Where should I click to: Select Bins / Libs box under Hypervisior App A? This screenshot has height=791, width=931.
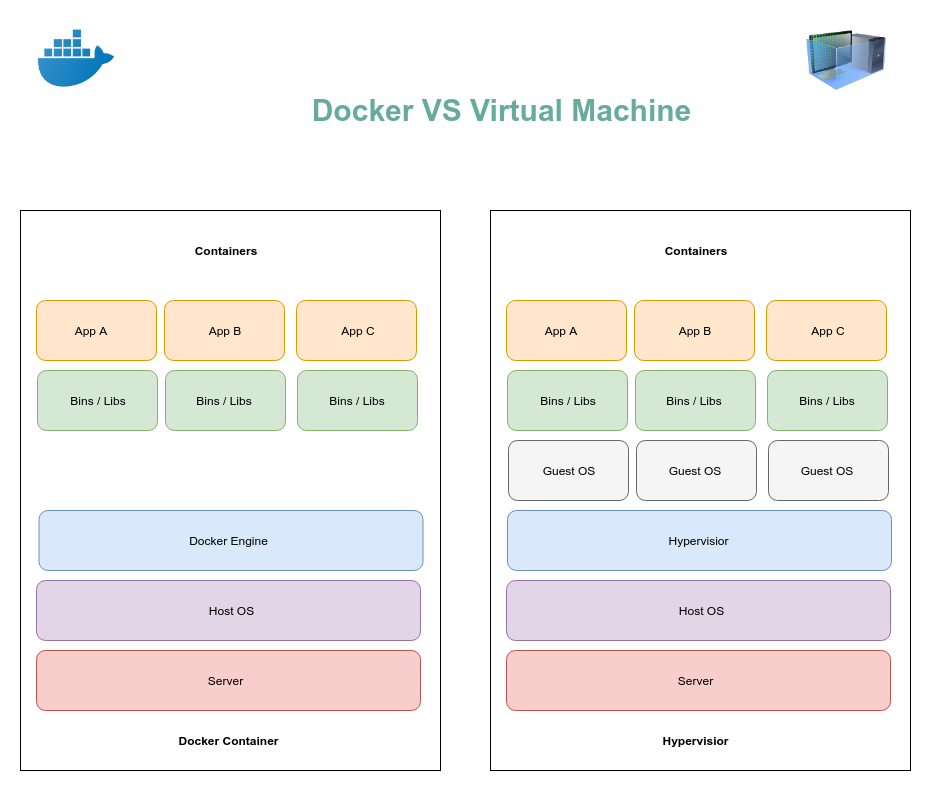[568, 401]
